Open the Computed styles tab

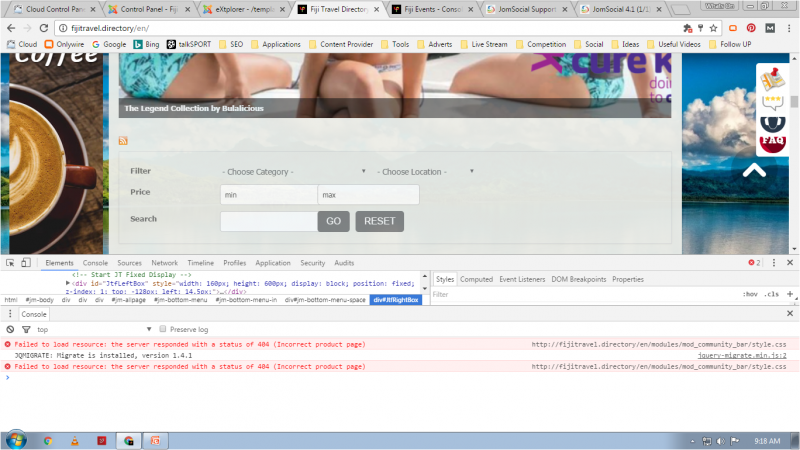pyautogui.click(x=476, y=279)
